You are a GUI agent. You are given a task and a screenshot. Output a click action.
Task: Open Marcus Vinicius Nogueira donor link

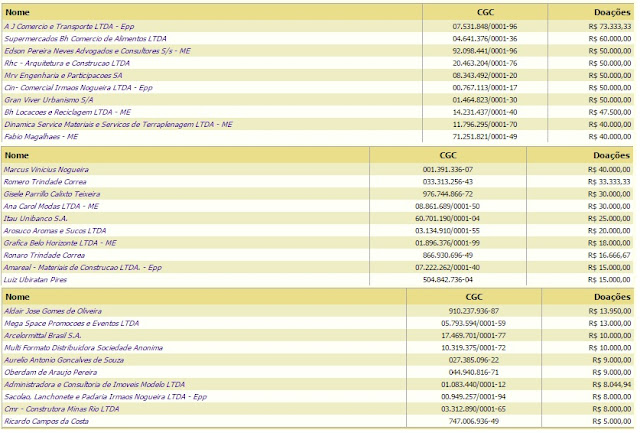(x=46, y=169)
